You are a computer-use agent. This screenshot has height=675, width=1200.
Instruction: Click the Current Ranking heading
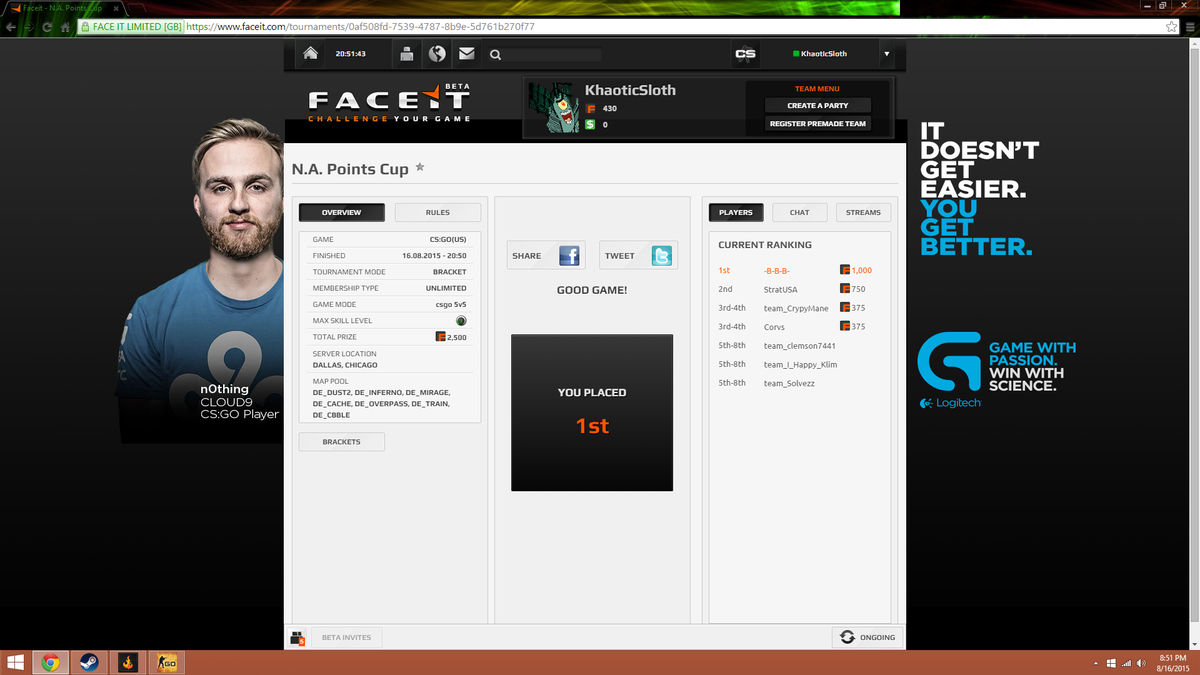[765, 245]
